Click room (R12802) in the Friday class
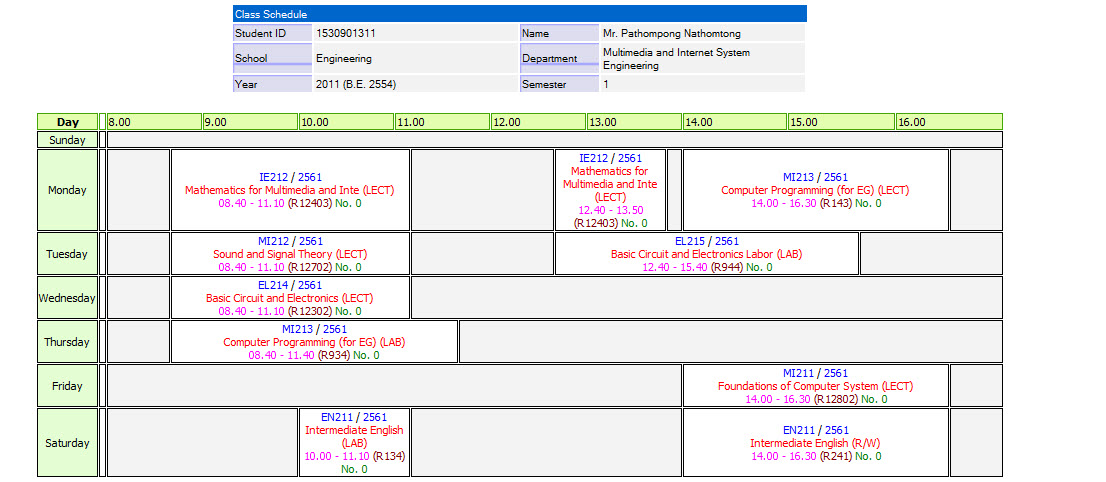The height and width of the screenshot is (482, 1106). pyautogui.click(x=837, y=399)
